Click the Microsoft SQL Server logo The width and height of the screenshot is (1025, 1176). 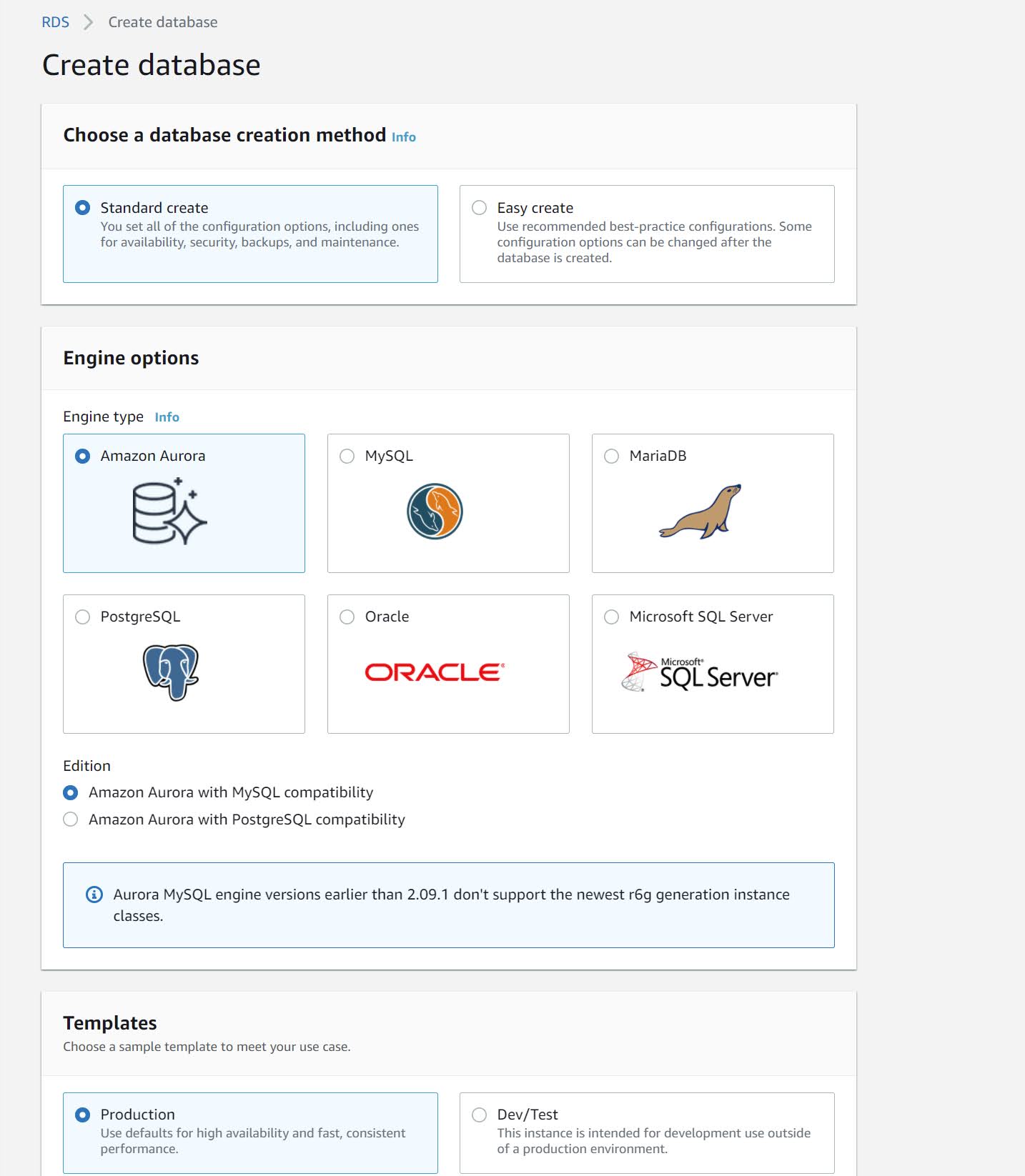[x=700, y=672]
